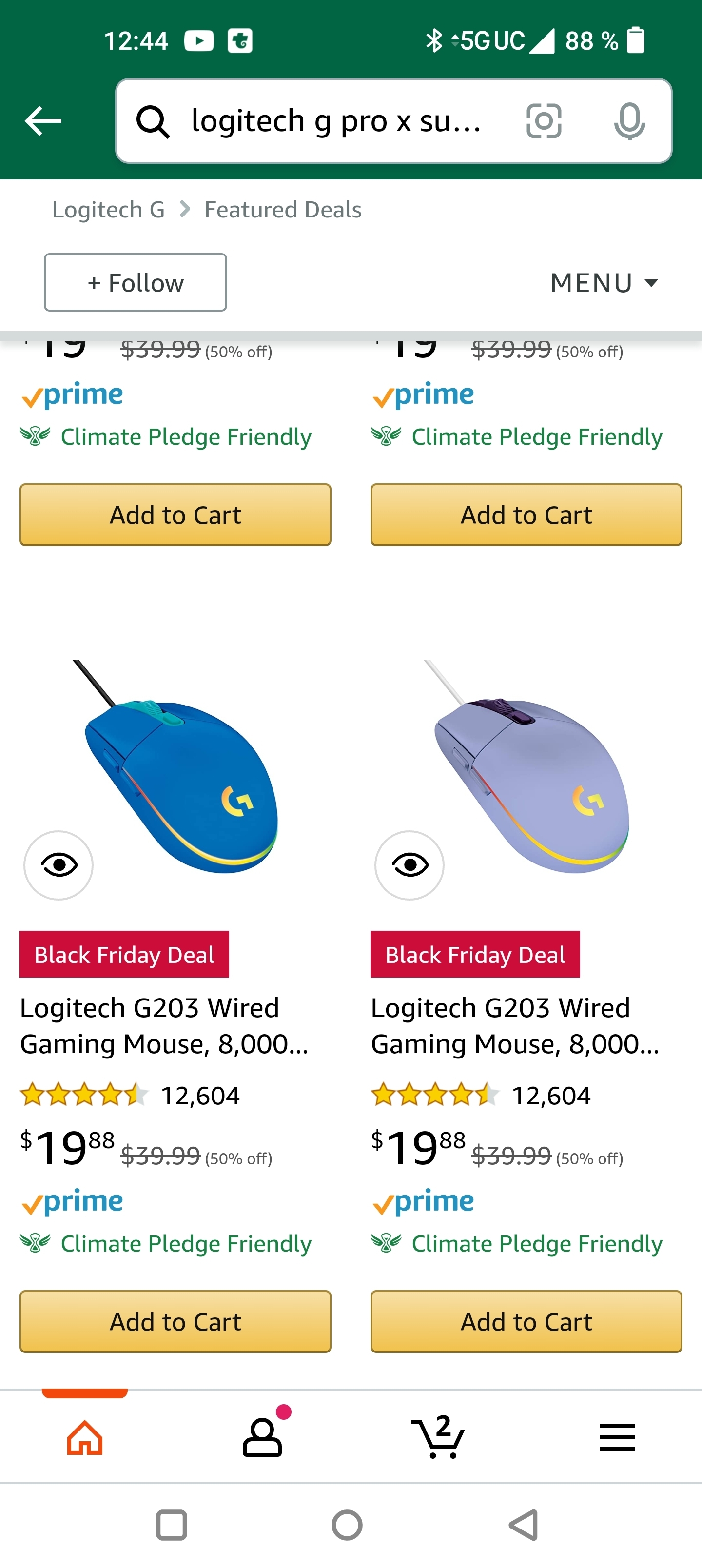Expand the MENU dropdown

[x=604, y=283]
